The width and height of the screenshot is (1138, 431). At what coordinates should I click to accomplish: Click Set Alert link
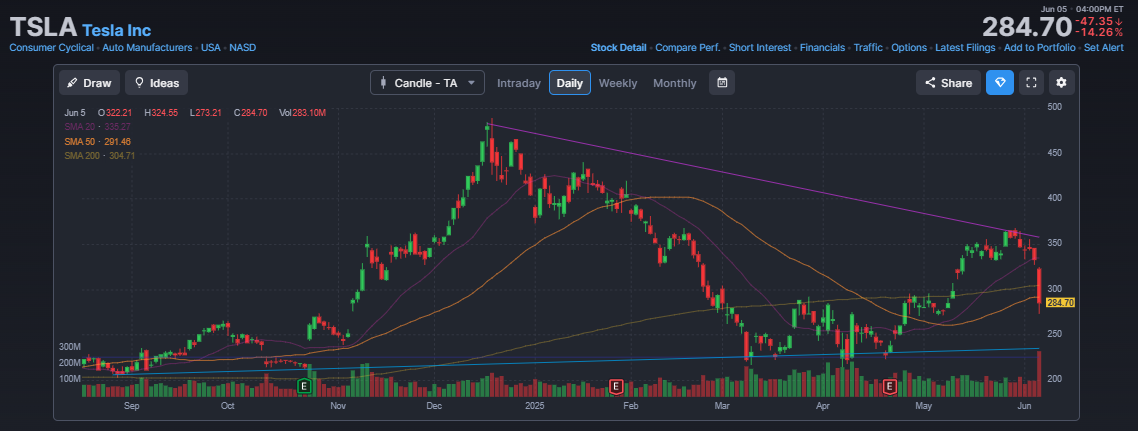(x=1106, y=47)
